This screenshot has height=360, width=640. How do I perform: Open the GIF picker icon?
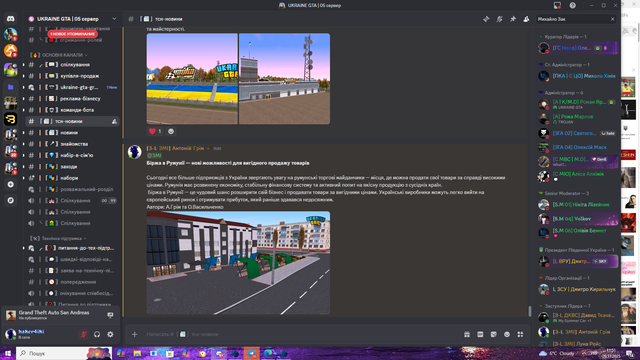click(x=480, y=334)
